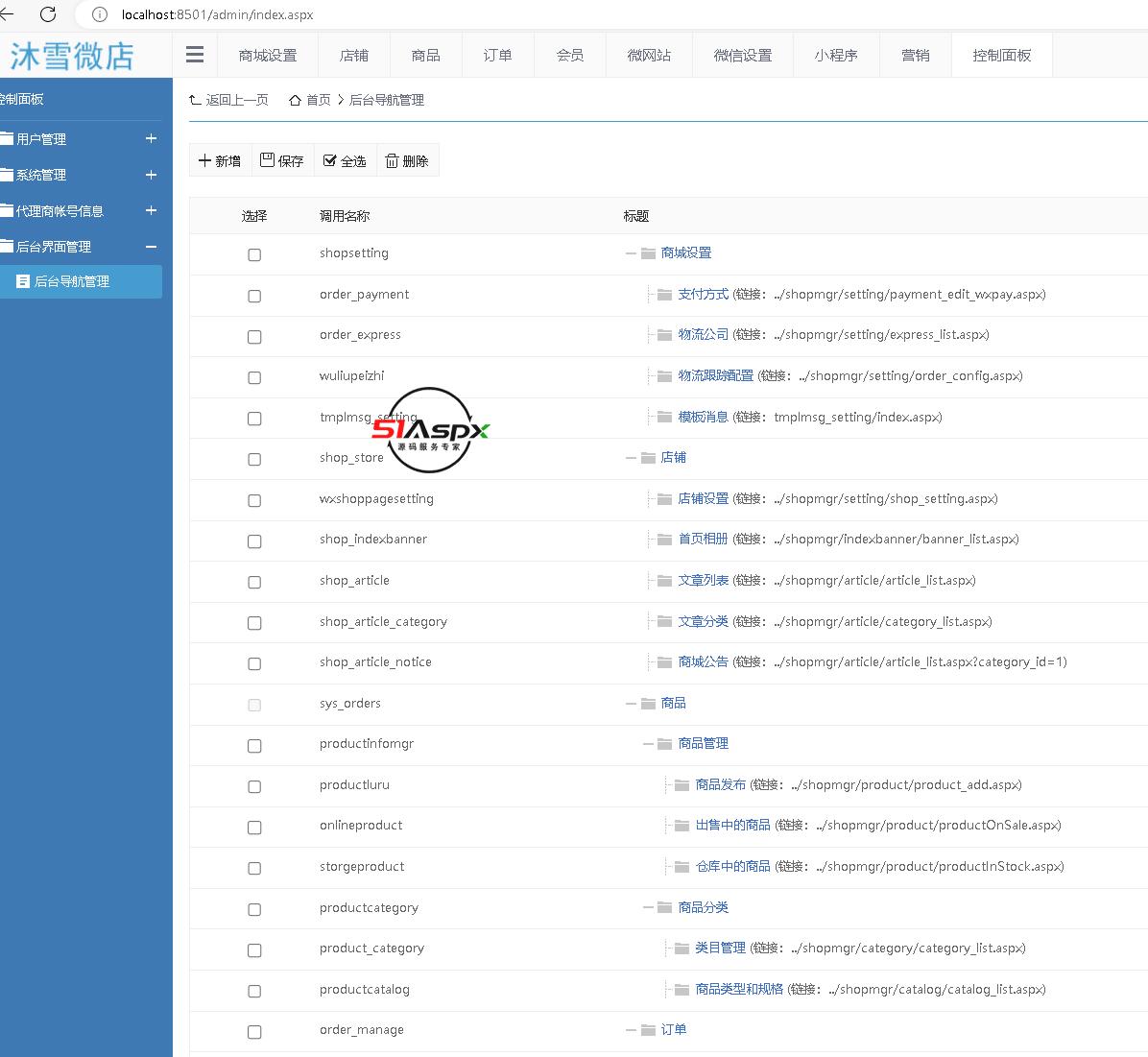Click the 删除 delete button
The image size is (1148, 1057).
(407, 160)
